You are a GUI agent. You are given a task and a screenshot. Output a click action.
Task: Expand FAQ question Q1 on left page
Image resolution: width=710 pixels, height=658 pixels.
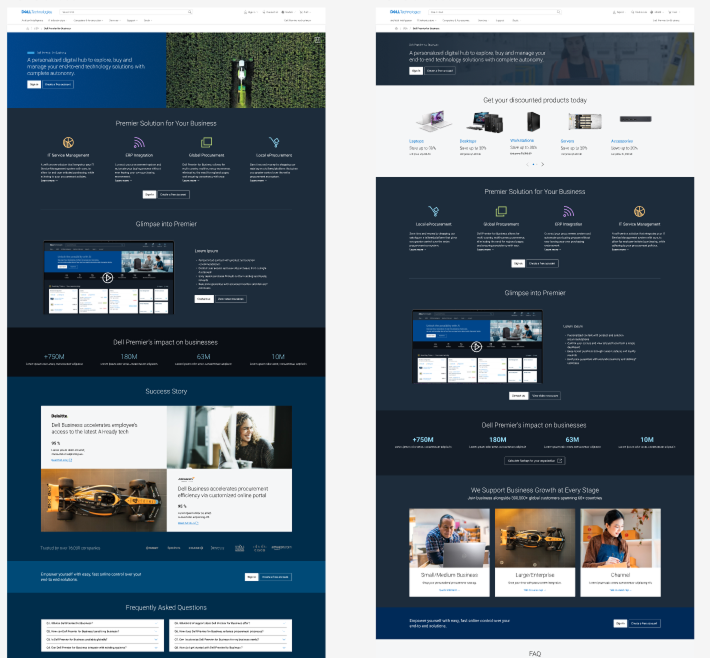pyautogui.click(x=102, y=624)
